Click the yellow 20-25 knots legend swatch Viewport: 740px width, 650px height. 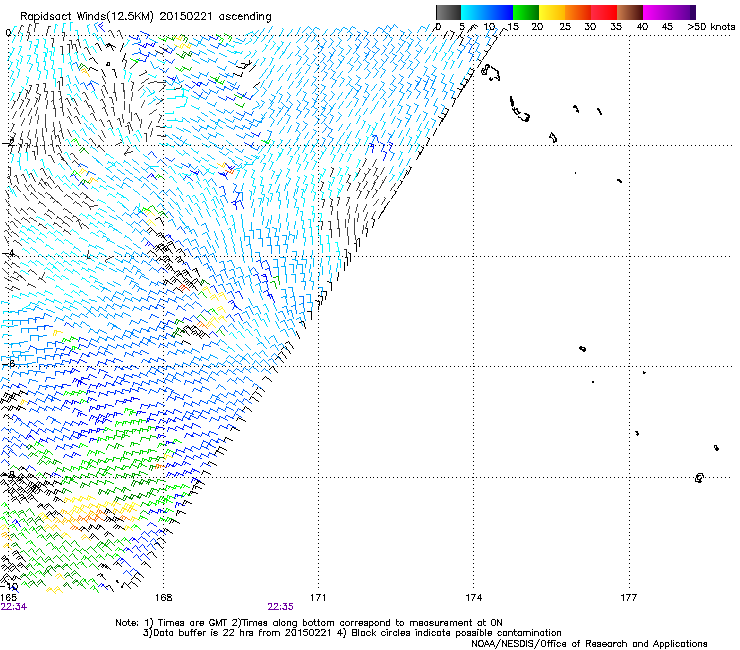552,12
